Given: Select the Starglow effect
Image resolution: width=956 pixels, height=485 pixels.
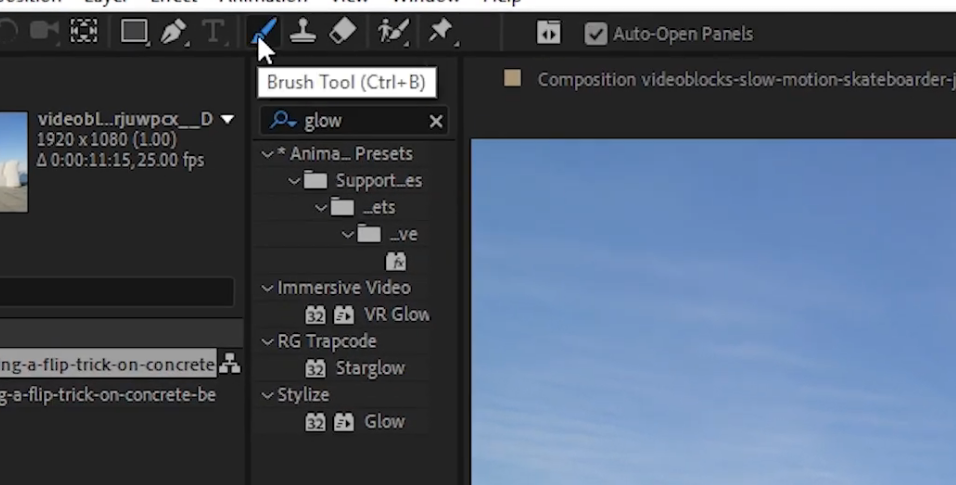Looking at the screenshot, I should (370, 368).
